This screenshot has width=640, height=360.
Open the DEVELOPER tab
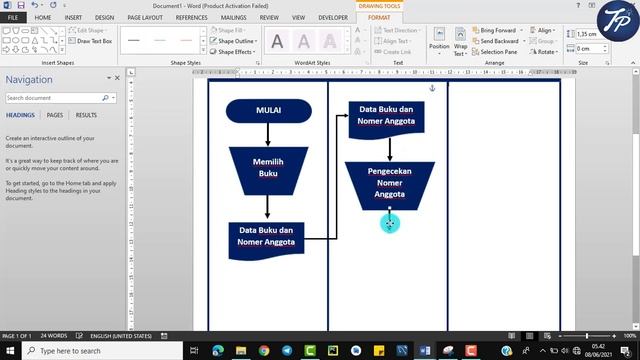pyautogui.click(x=333, y=18)
